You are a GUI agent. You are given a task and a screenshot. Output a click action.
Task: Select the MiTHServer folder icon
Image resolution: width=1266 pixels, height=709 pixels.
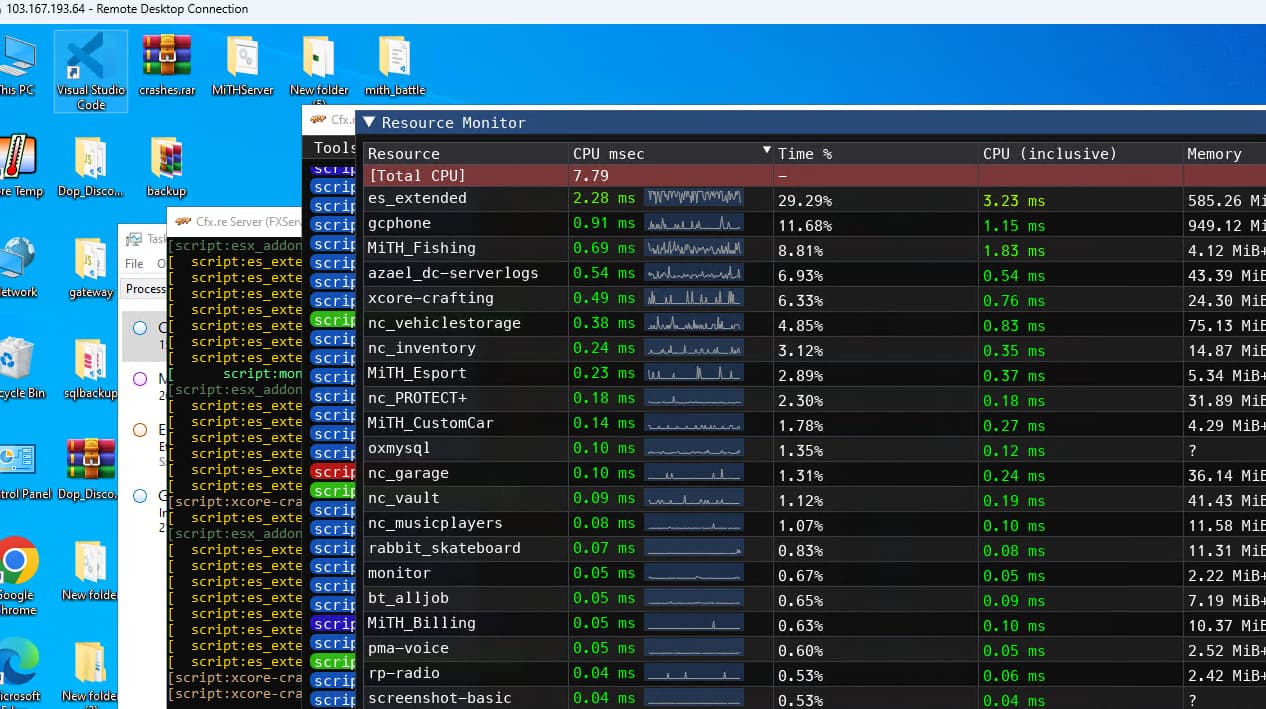(x=242, y=66)
